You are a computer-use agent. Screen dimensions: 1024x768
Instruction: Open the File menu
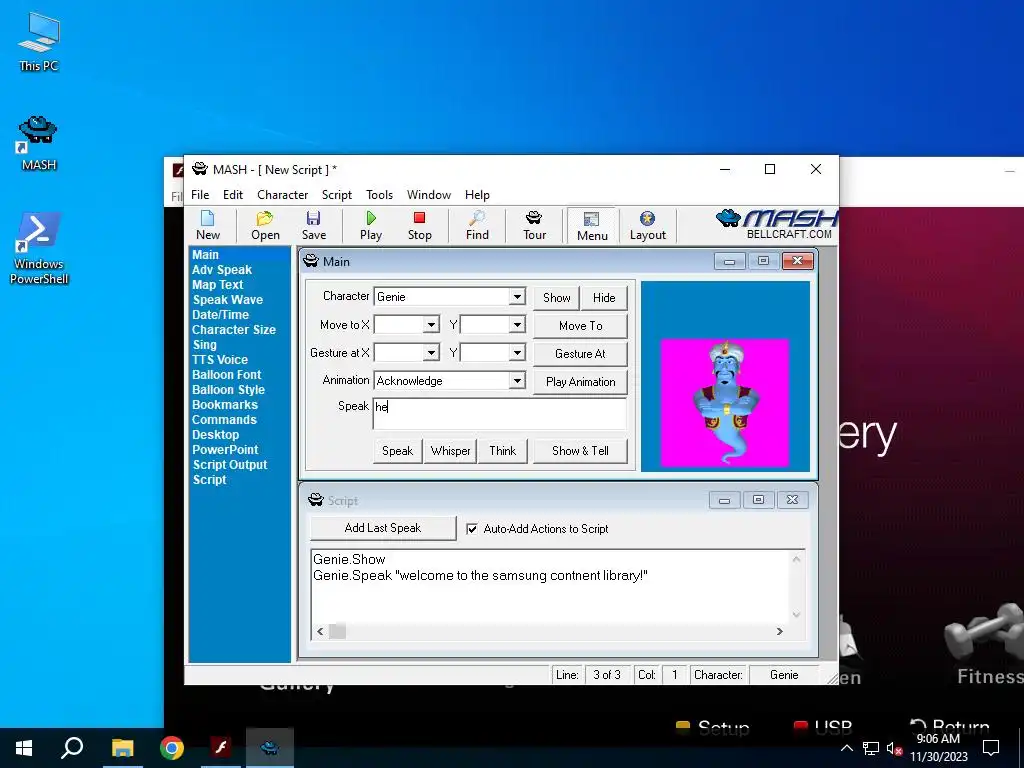coord(200,195)
